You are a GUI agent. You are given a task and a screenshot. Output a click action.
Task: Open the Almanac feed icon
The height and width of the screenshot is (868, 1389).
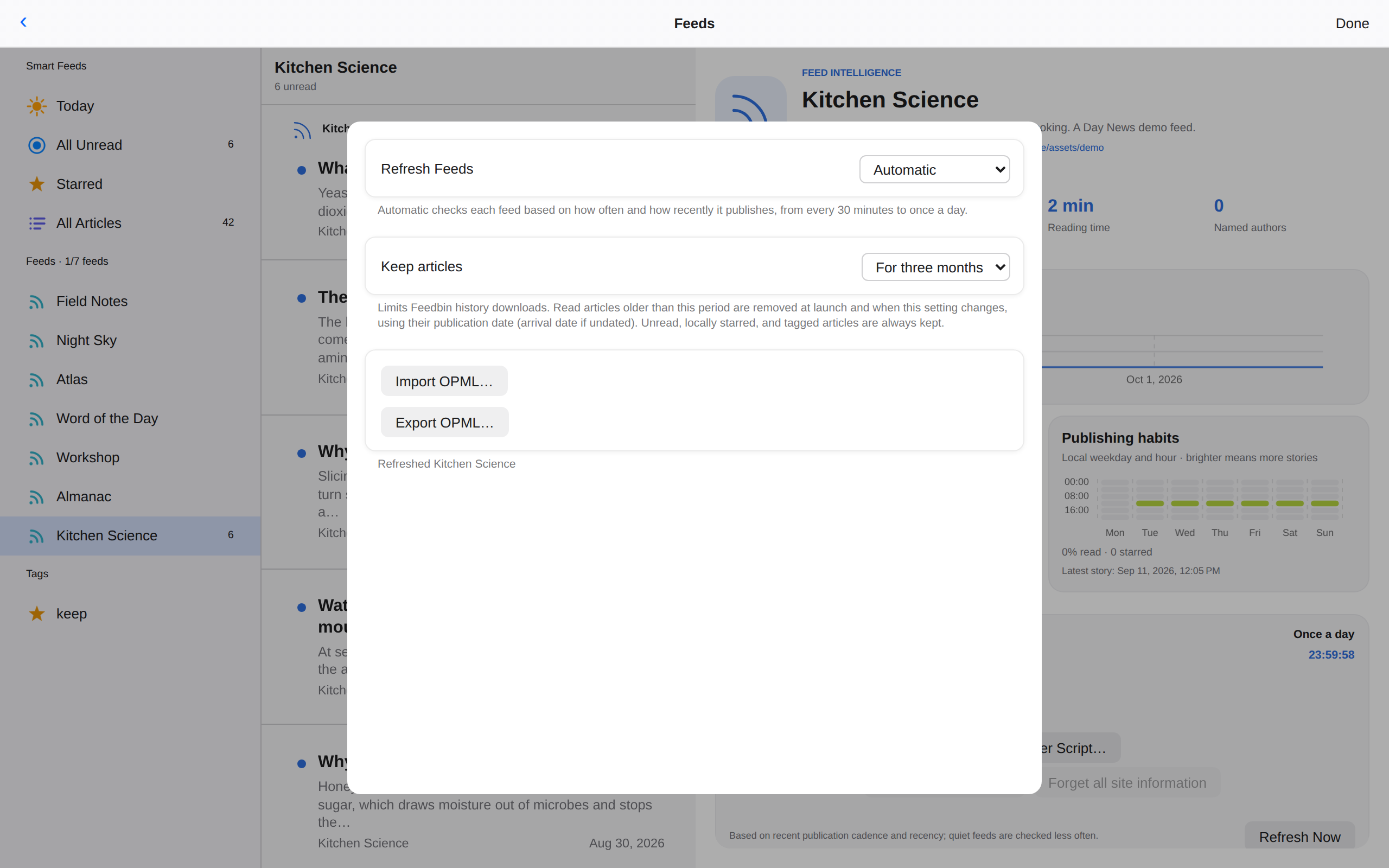pyautogui.click(x=37, y=496)
